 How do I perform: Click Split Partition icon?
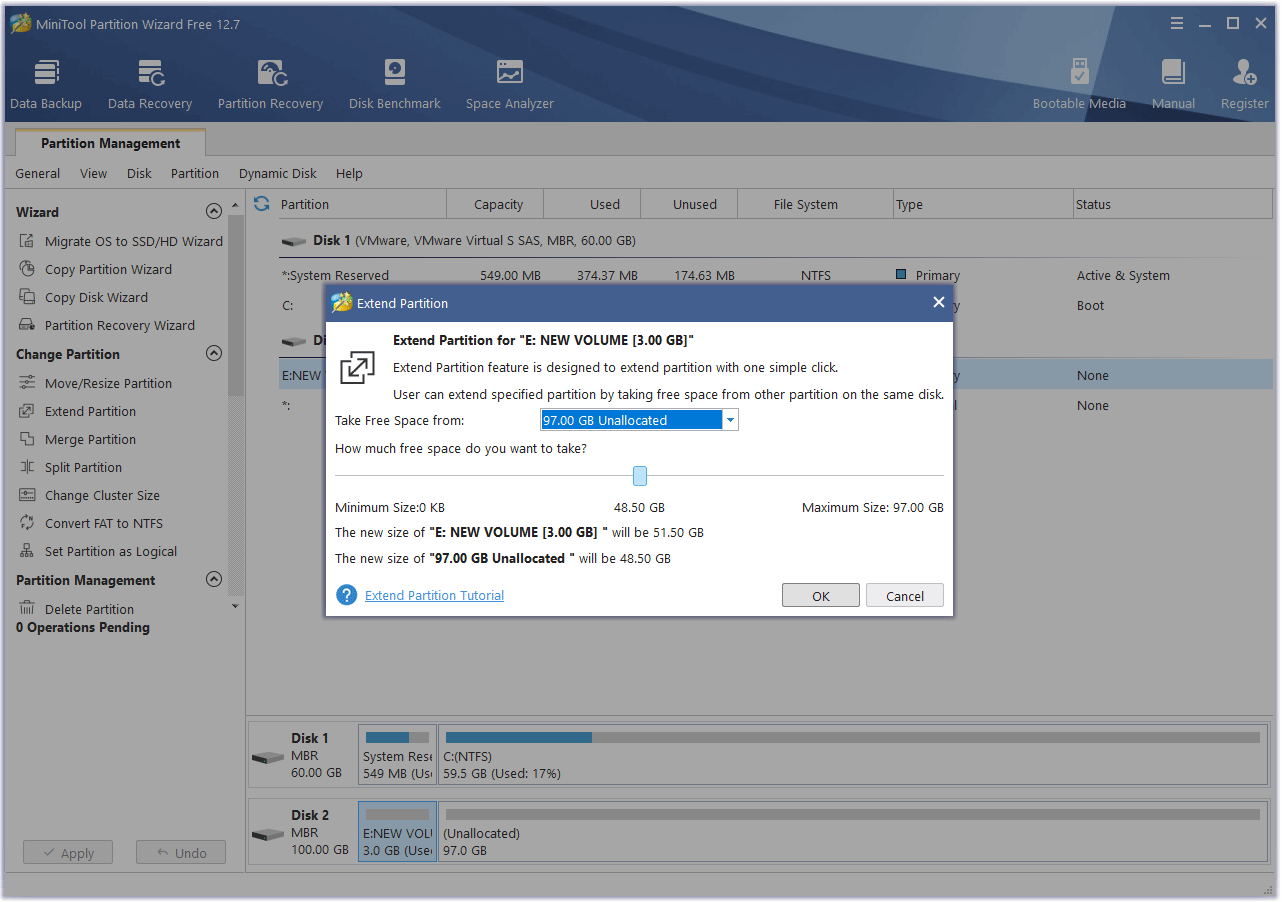[27, 467]
